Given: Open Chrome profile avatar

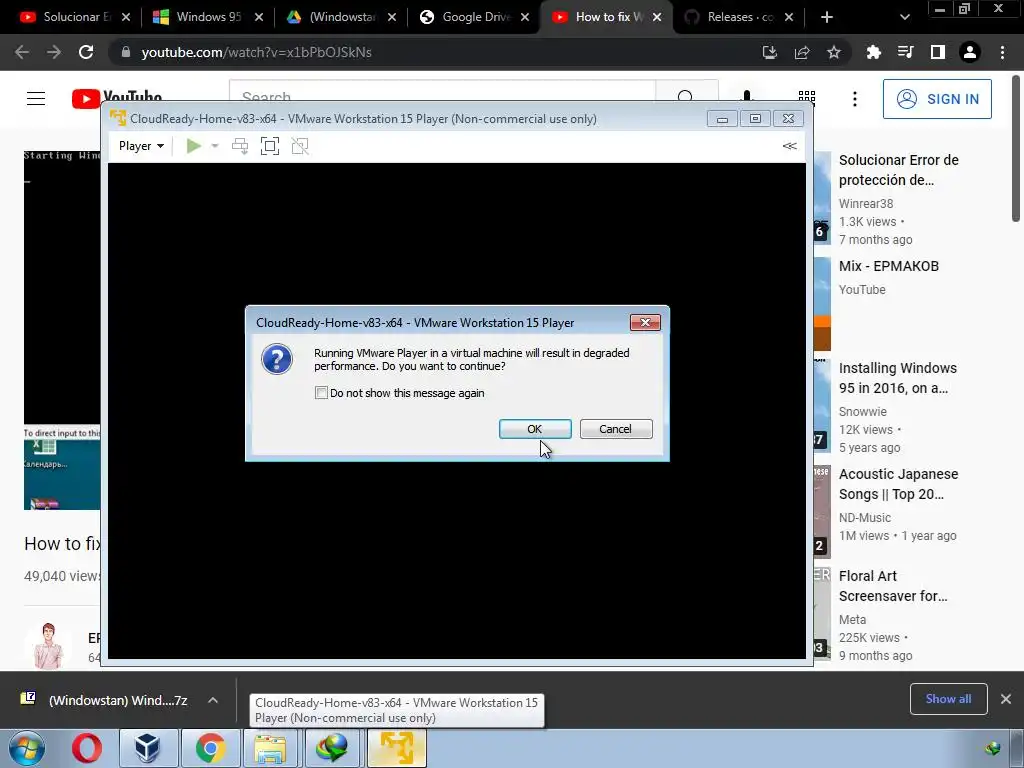Looking at the screenshot, I should pyautogui.click(x=970, y=52).
